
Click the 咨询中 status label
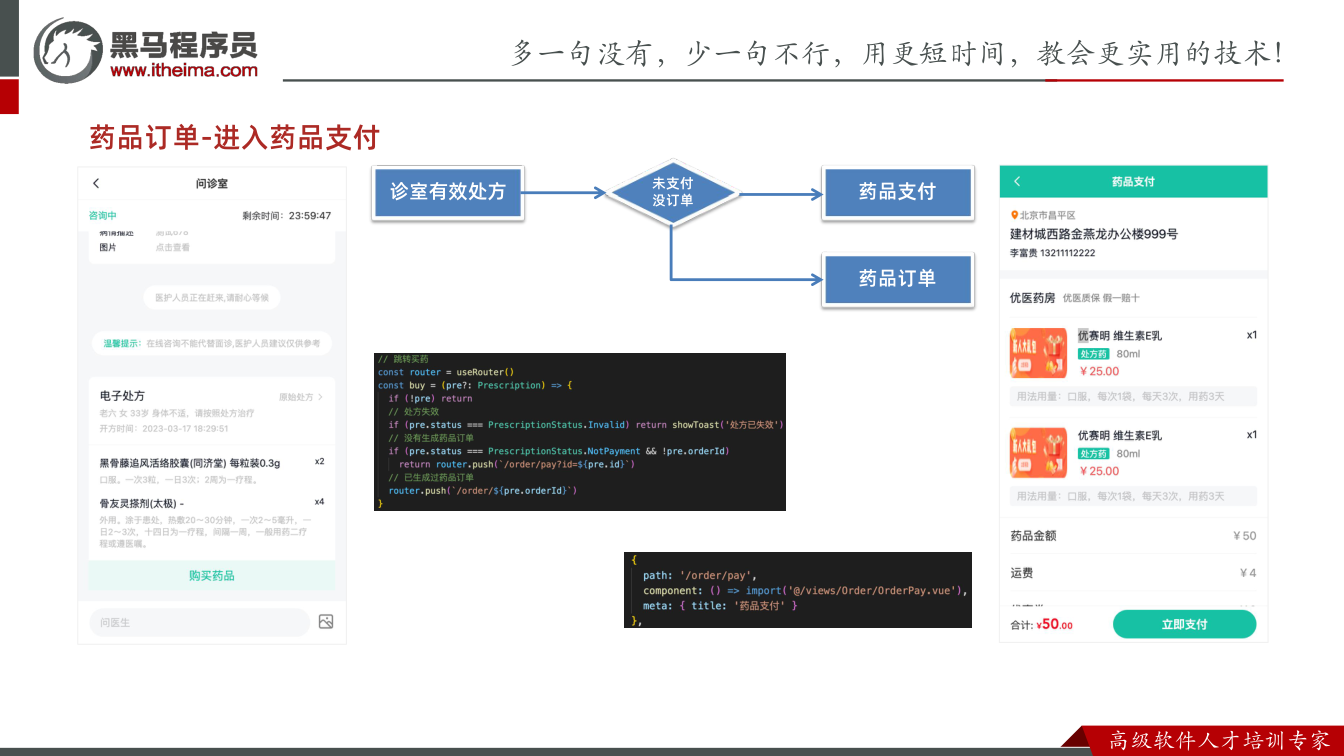coord(103,216)
